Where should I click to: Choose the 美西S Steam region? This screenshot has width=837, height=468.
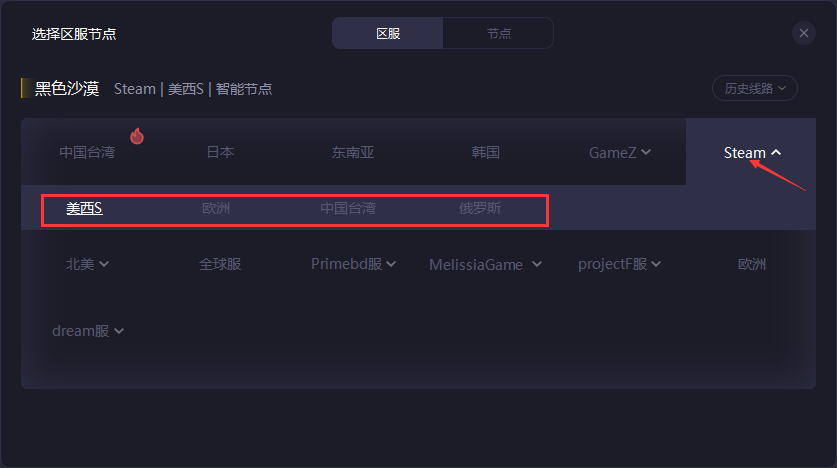tap(84, 208)
